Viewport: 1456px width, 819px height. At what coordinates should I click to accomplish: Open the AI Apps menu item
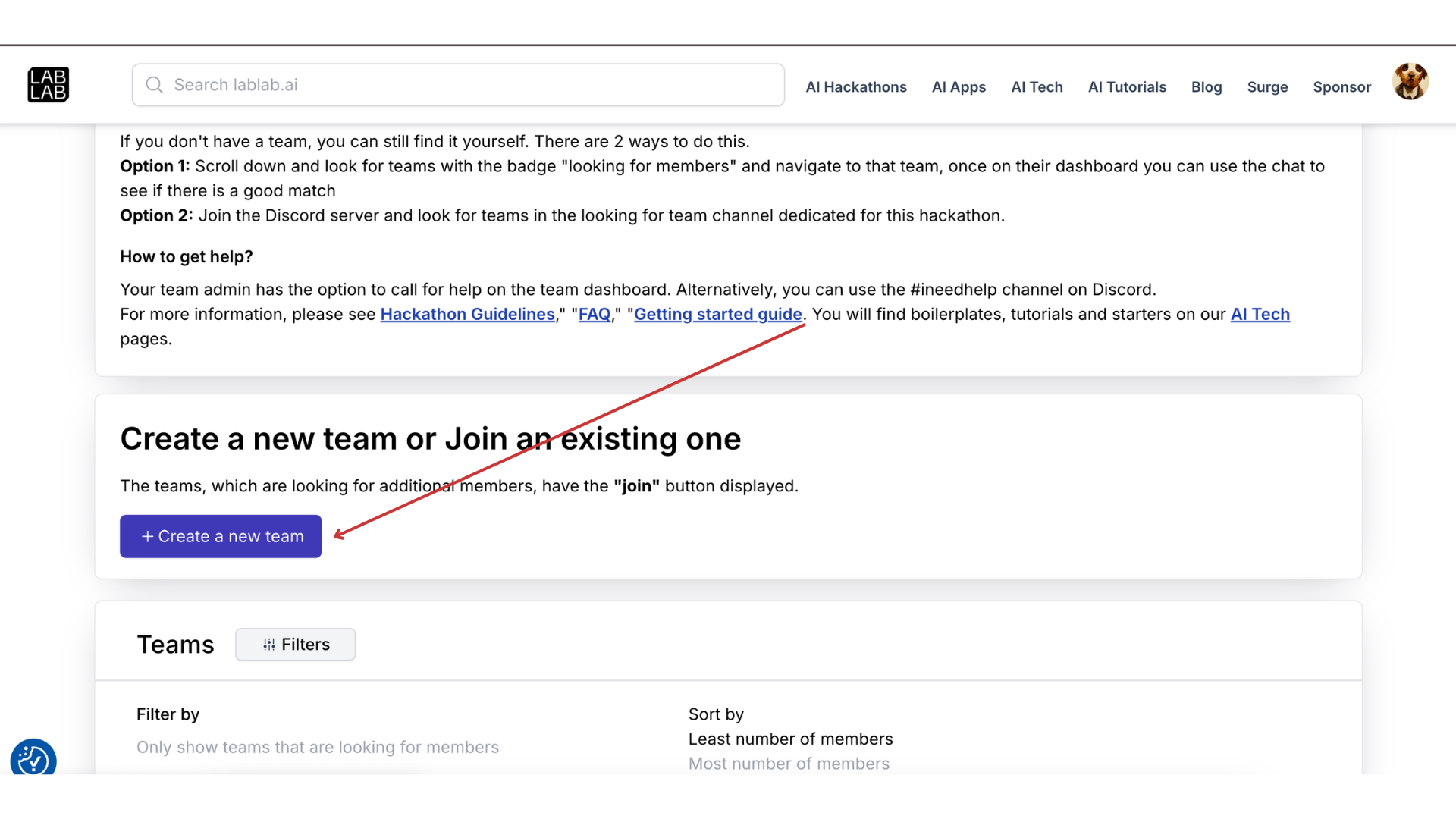pos(959,87)
